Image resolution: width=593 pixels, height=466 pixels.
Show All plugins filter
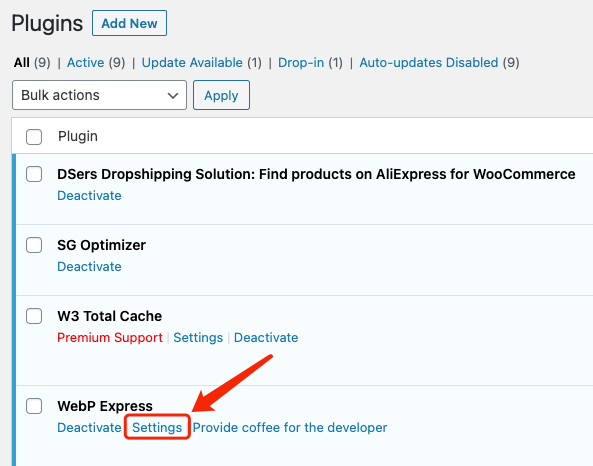point(22,62)
